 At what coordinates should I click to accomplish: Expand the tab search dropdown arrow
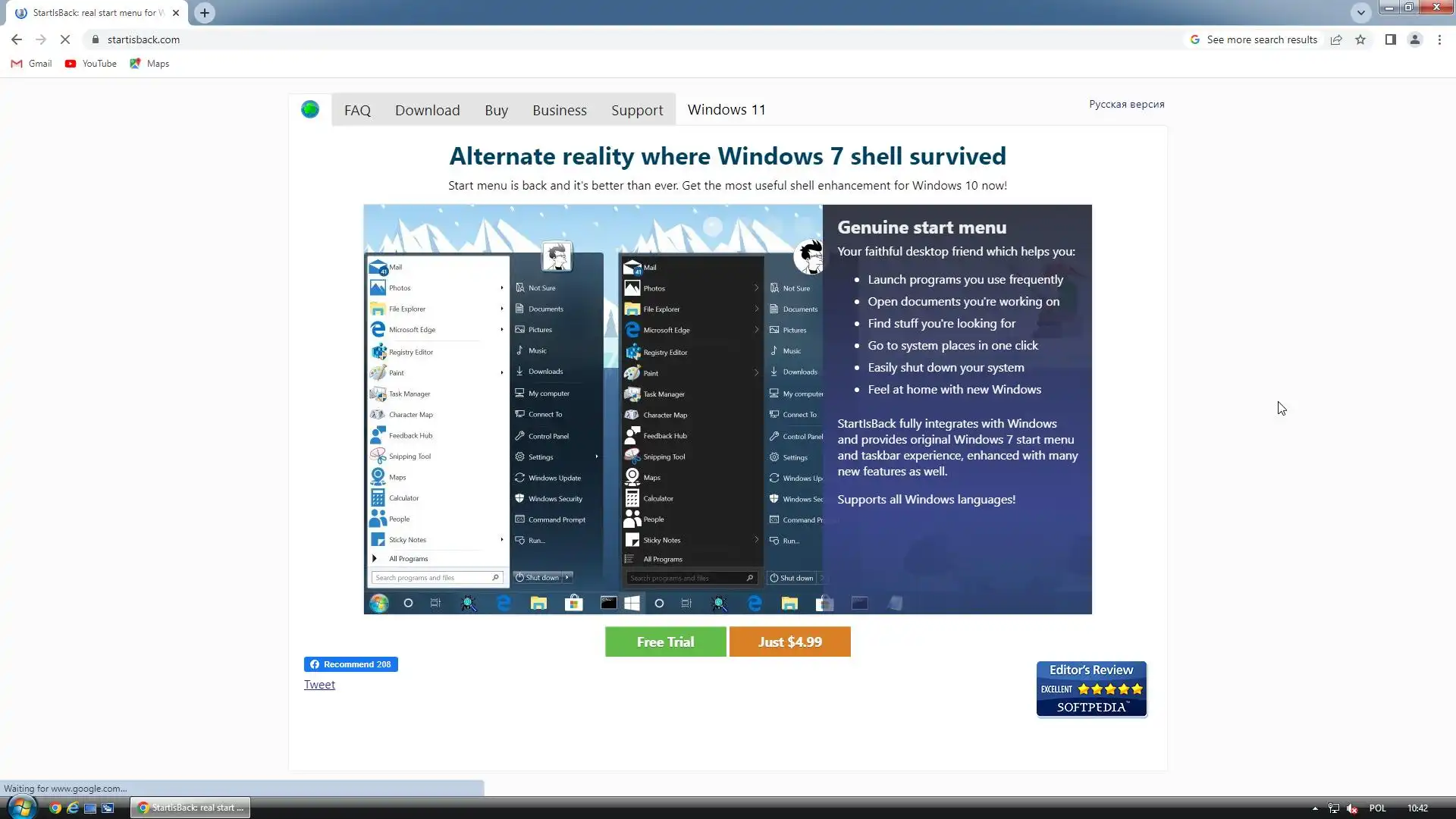(x=1360, y=13)
